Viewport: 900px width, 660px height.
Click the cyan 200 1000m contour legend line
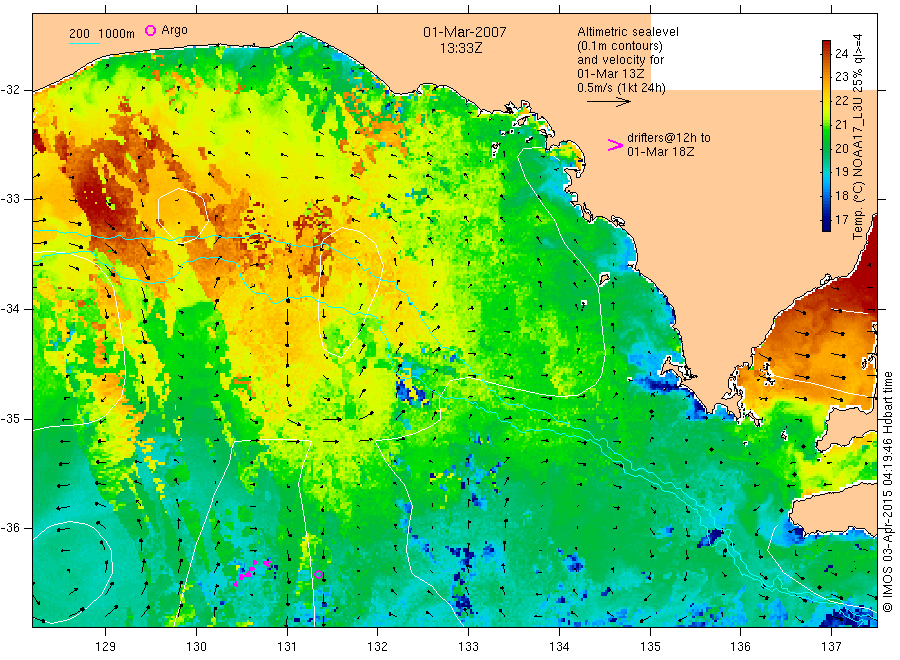[x=84, y=42]
